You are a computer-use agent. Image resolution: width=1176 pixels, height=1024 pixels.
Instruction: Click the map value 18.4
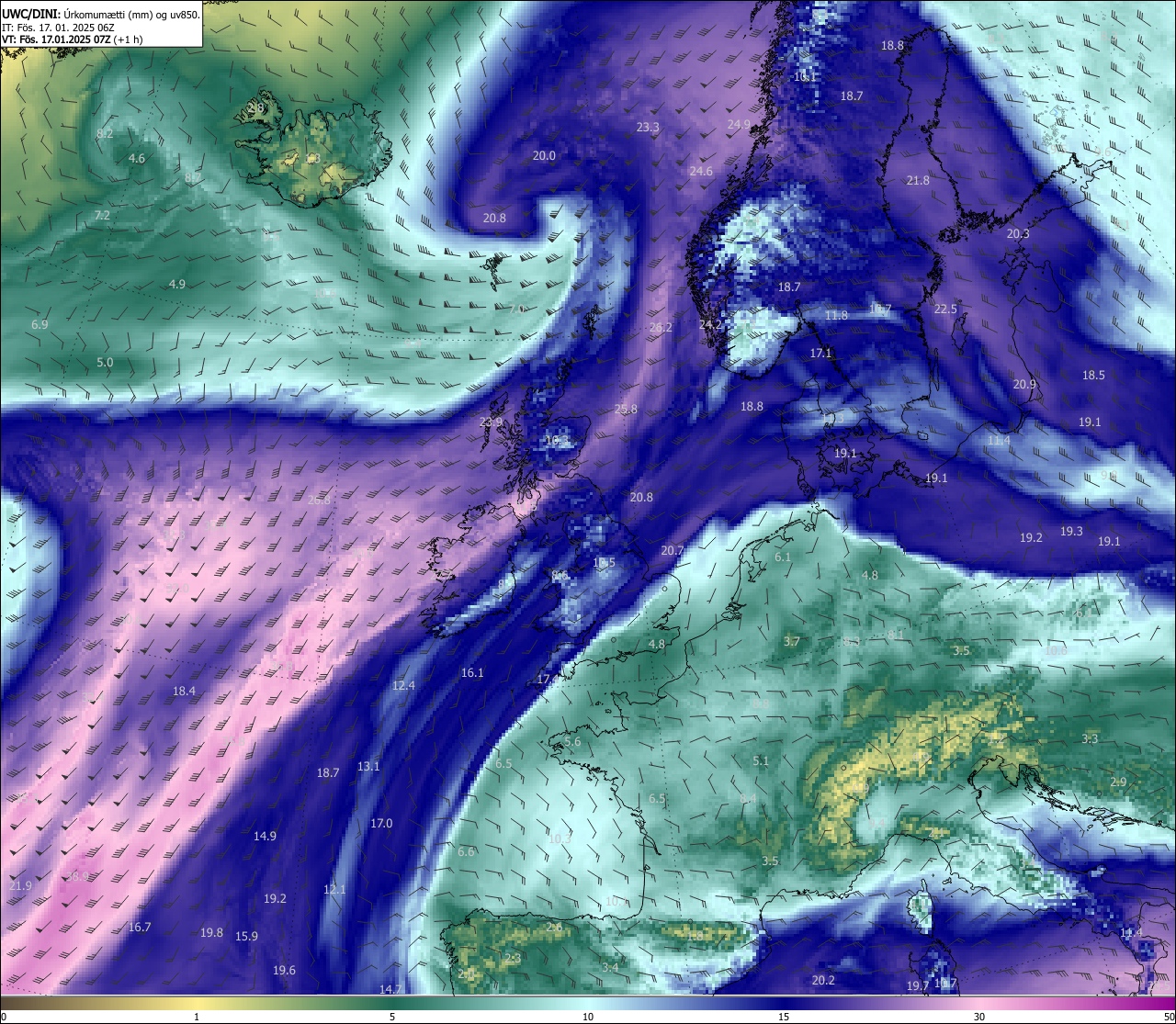184,692
